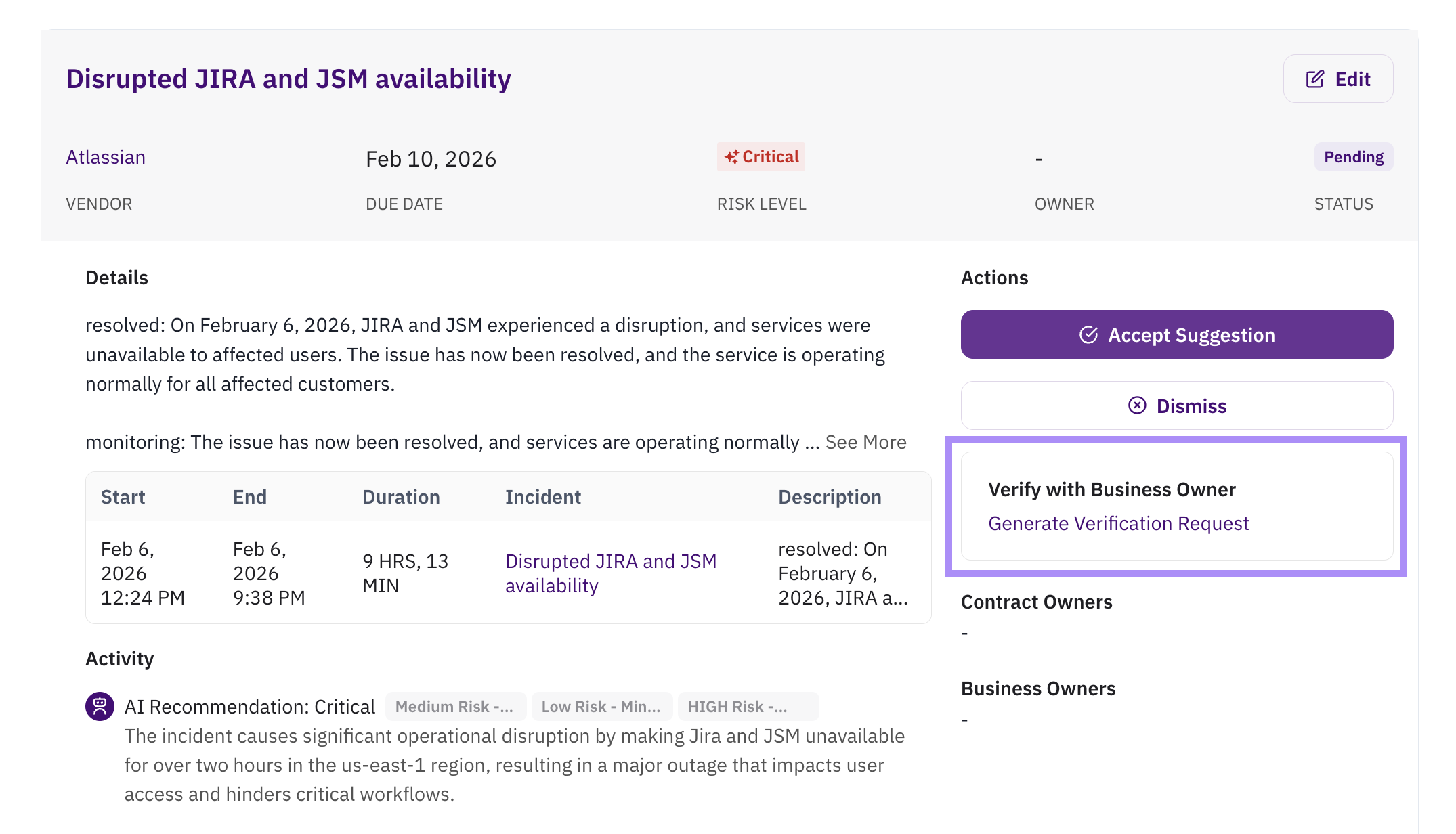The image size is (1456, 834).
Task: Click the Edit pencil icon
Action: 1314,79
